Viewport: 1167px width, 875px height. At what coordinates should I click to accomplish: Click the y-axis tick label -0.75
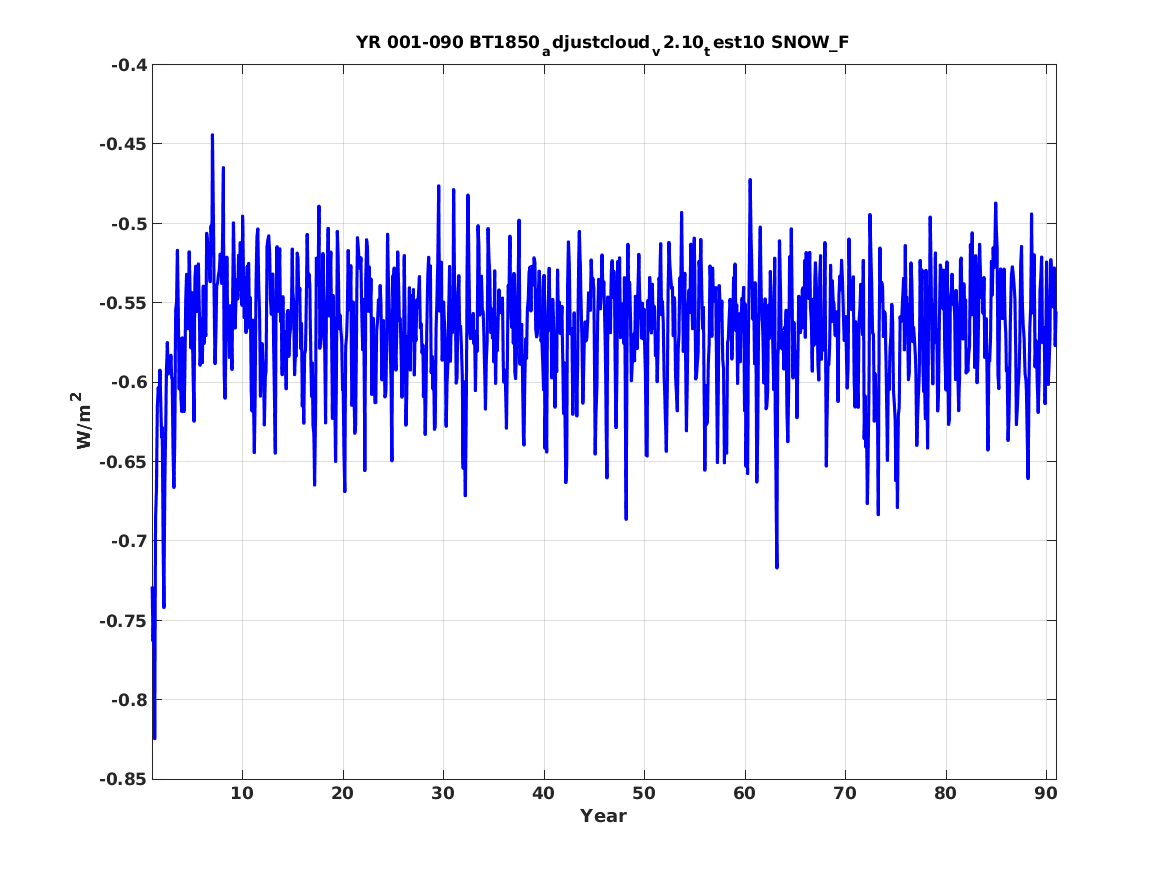(123, 621)
